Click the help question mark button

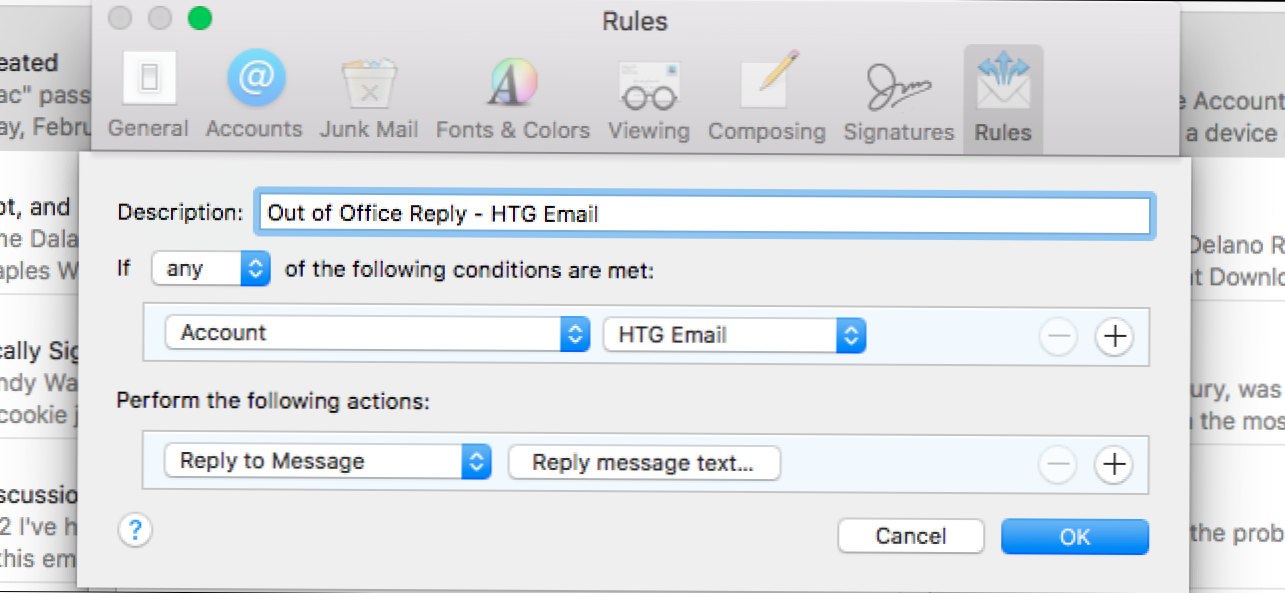point(135,530)
